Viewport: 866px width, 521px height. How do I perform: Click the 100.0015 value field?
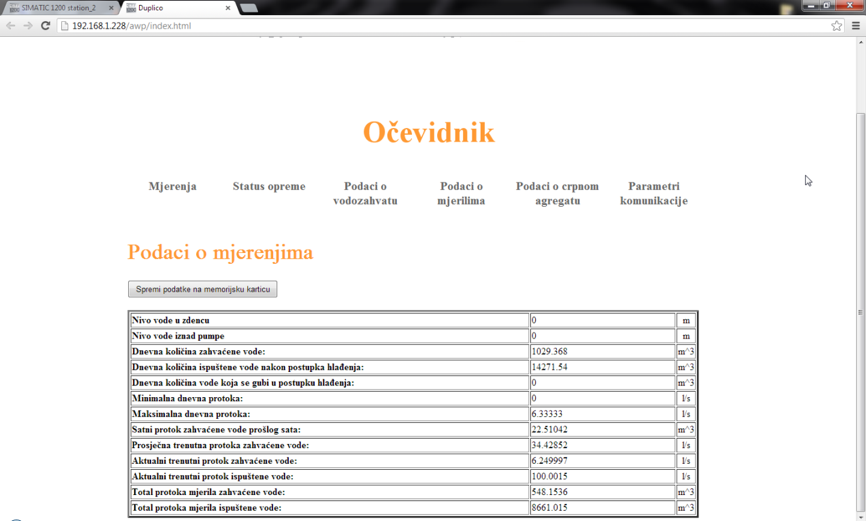(x=602, y=476)
